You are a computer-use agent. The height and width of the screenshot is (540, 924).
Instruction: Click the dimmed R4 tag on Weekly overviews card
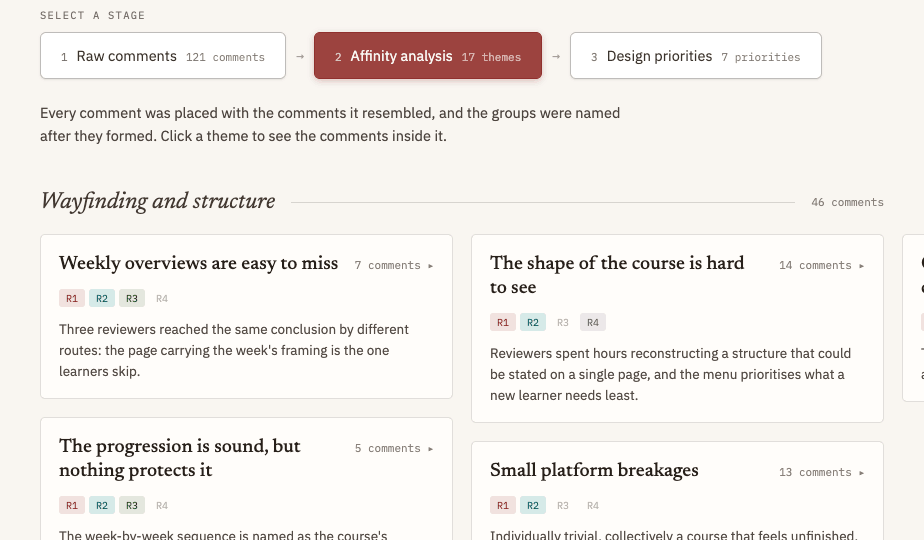[x=162, y=298]
